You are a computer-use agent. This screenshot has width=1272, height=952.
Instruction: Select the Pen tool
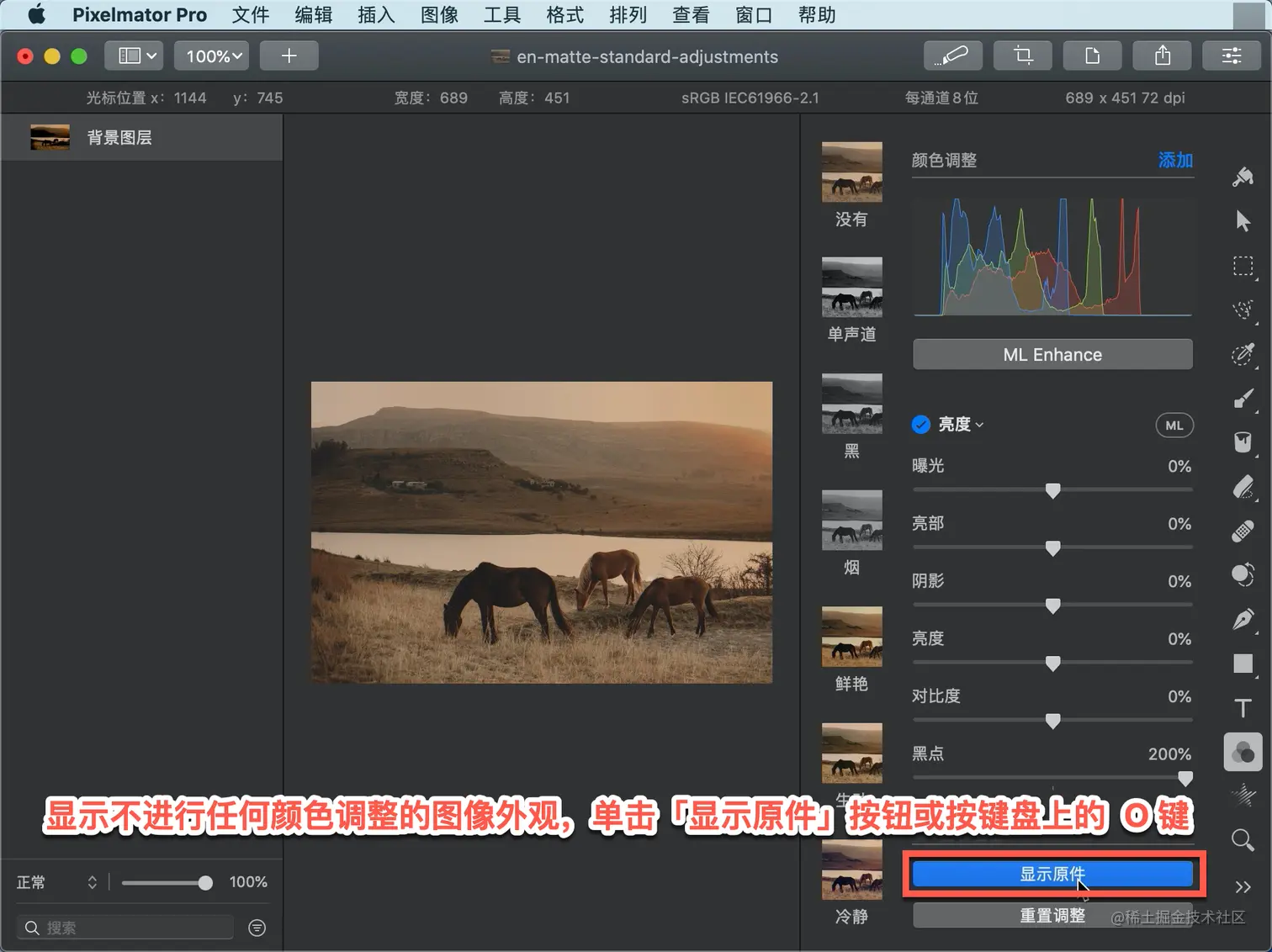click(1243, 620)
